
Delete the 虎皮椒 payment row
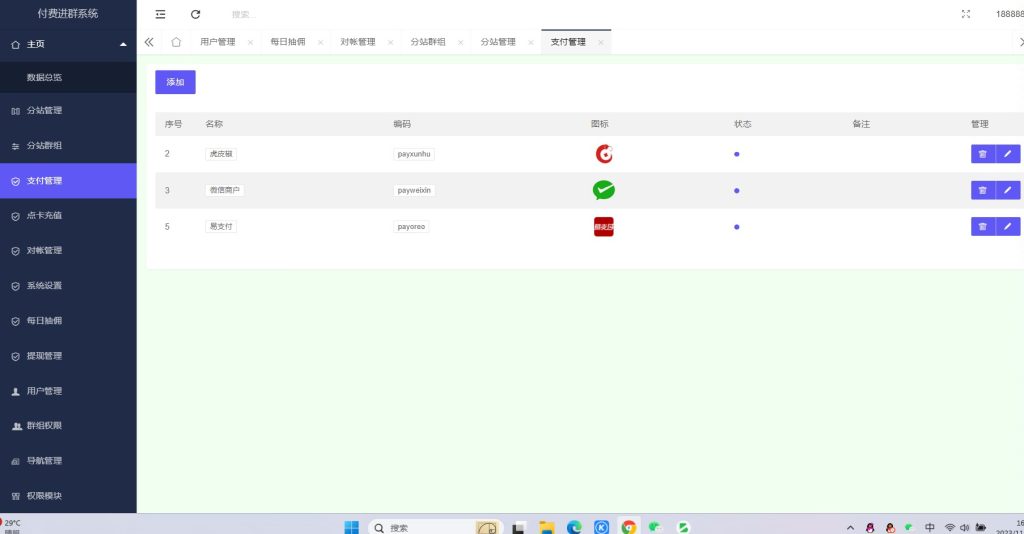tap(982, 154)
